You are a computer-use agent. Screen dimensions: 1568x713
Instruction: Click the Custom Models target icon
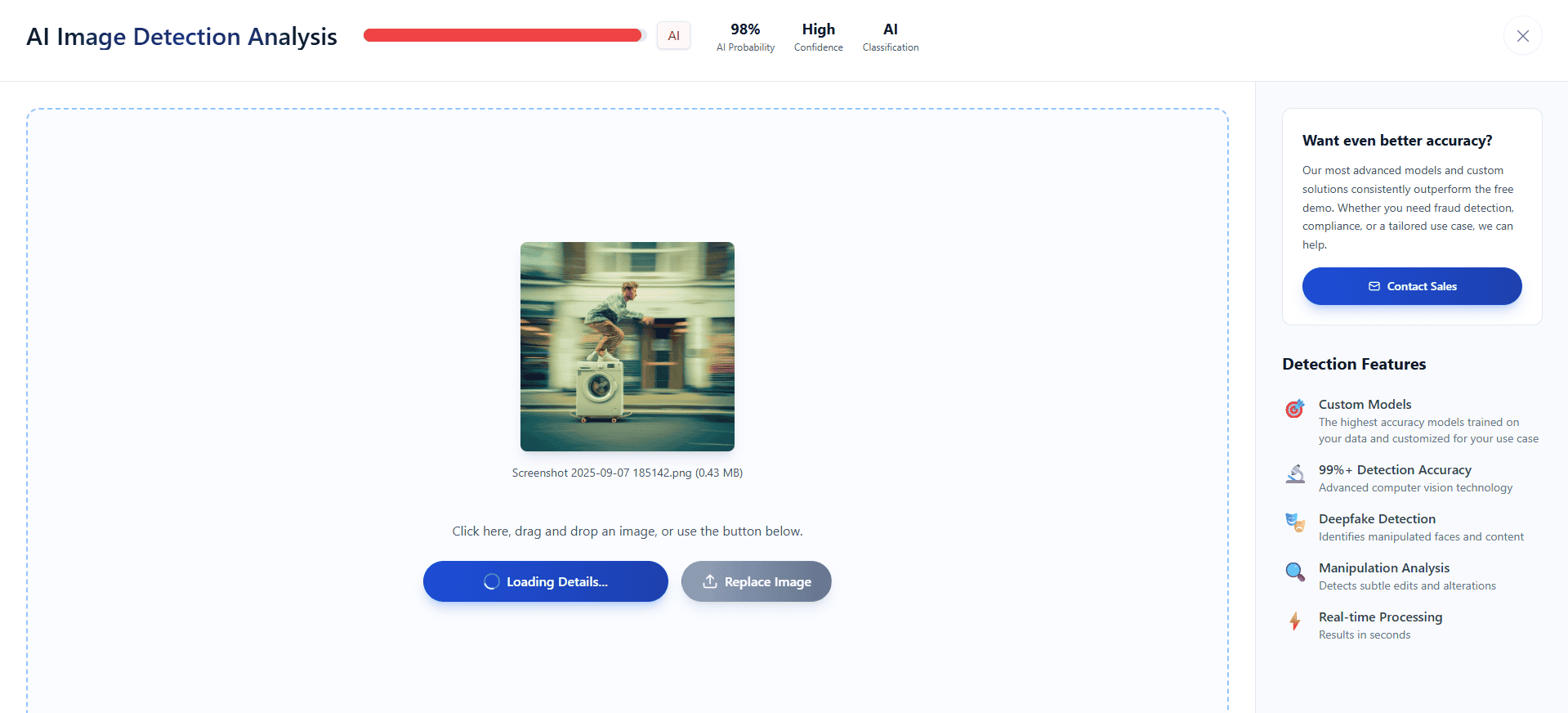tap(1295, 408)
